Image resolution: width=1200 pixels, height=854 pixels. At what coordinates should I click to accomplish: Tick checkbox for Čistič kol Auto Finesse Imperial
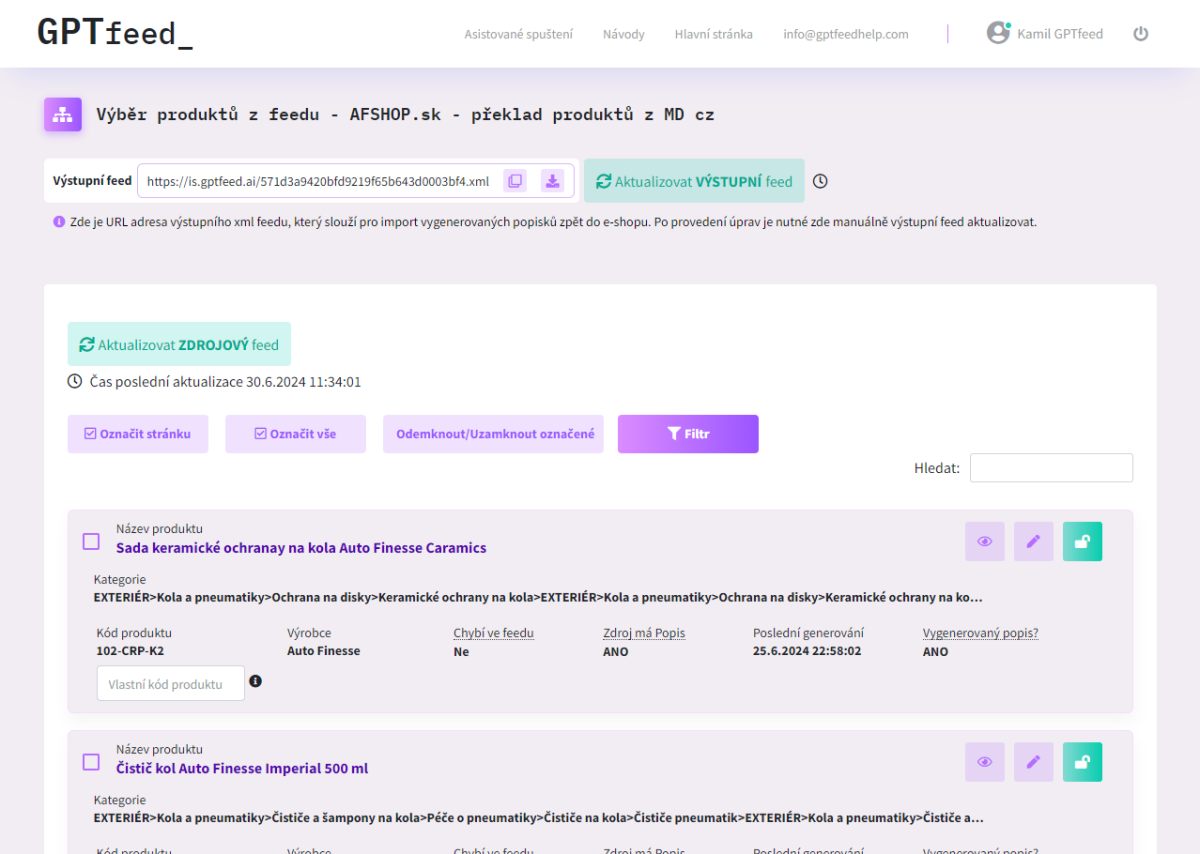tap(91, 762)
